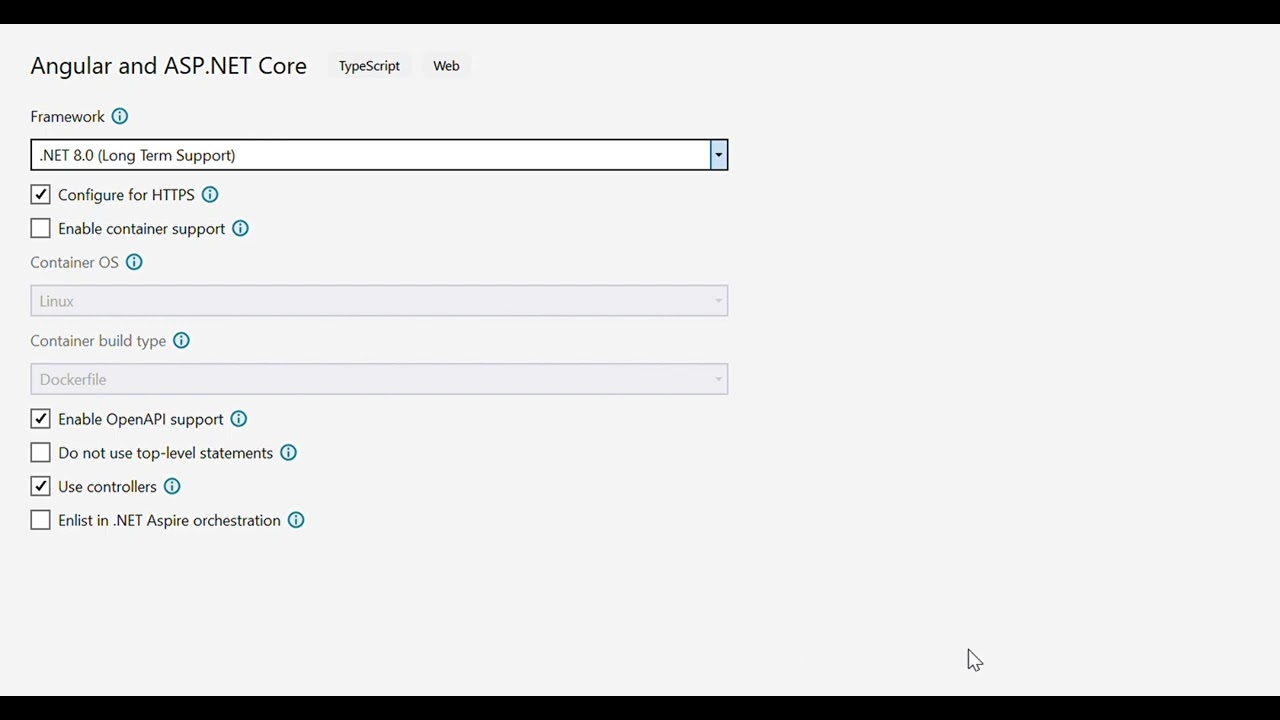Viewport: 1280px width, 720px height.
Task: Click info icon beside Enable container support
Action: pyautogui.click(x=240, y=229)
